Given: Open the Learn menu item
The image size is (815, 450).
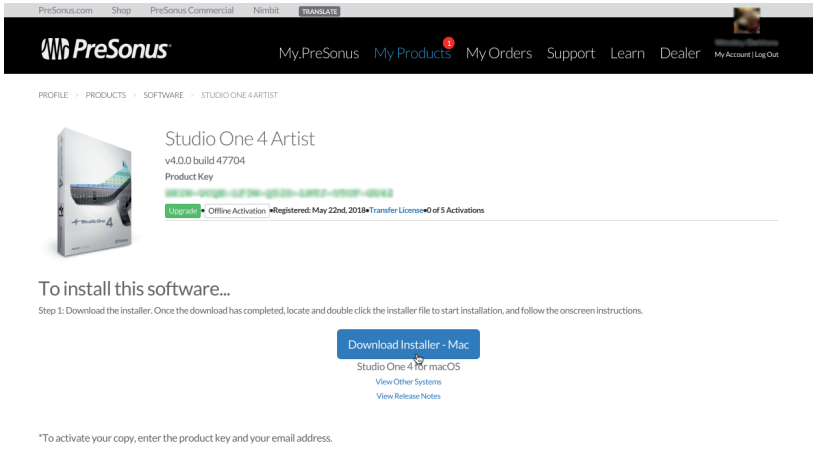Looking at the screenshot, I should (627, 53).
